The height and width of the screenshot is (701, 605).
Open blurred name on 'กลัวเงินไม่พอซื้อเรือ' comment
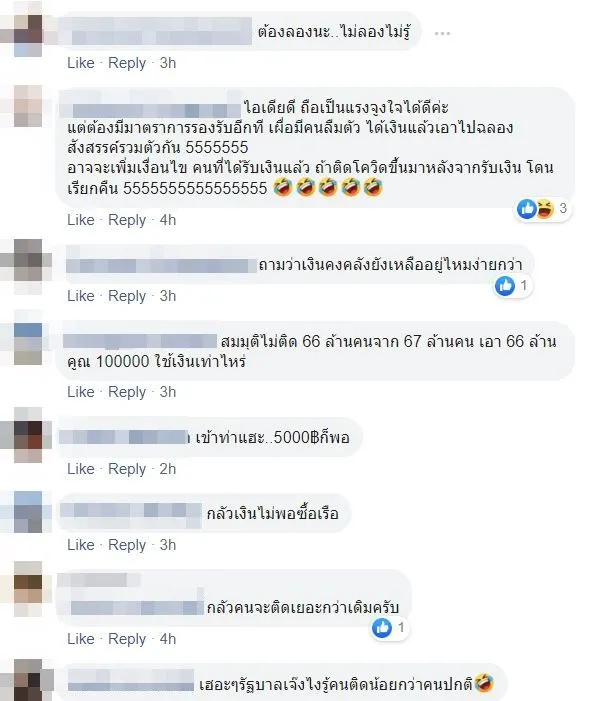(131, 511)
